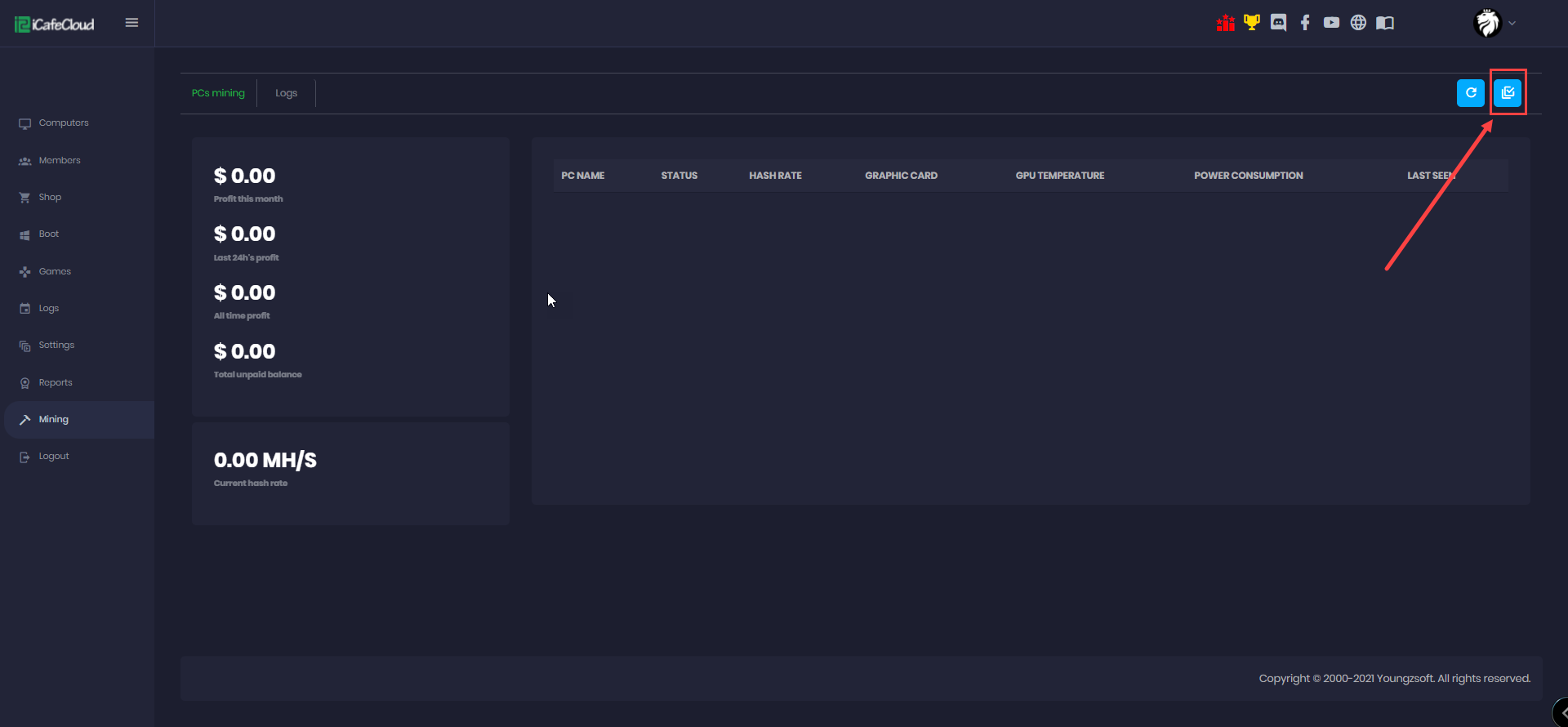Switch to the Logs tab
1568x727 pixels.
click(286, 93)
